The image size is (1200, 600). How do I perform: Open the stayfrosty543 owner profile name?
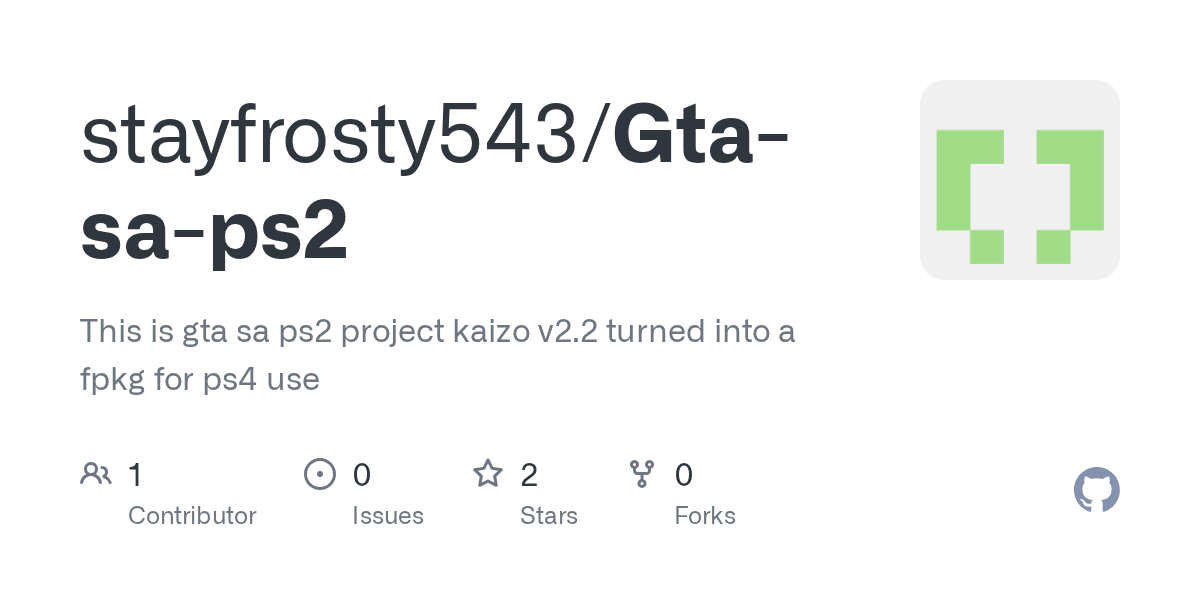[336, 140]
